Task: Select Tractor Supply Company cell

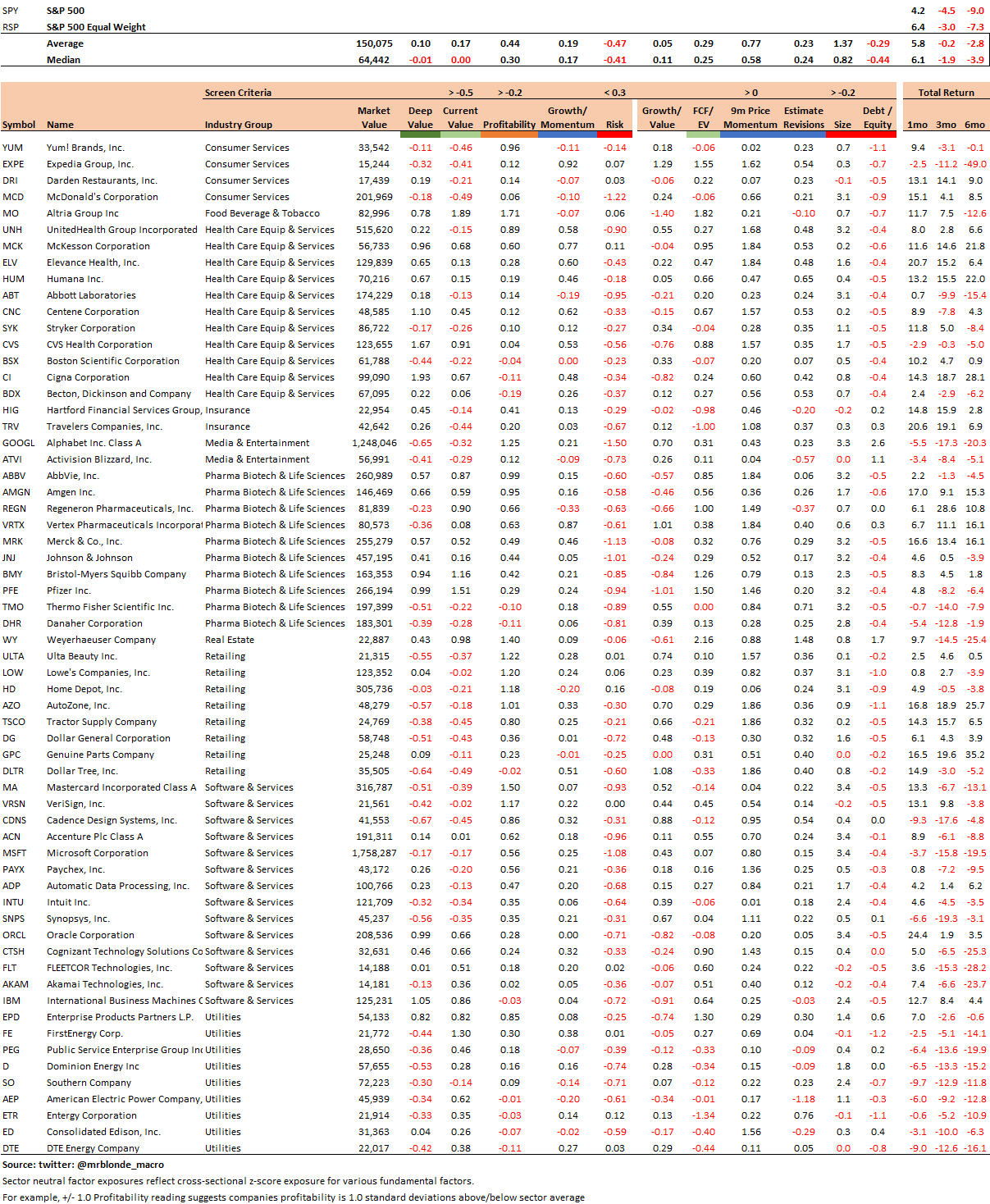Action: coord(102,722)
